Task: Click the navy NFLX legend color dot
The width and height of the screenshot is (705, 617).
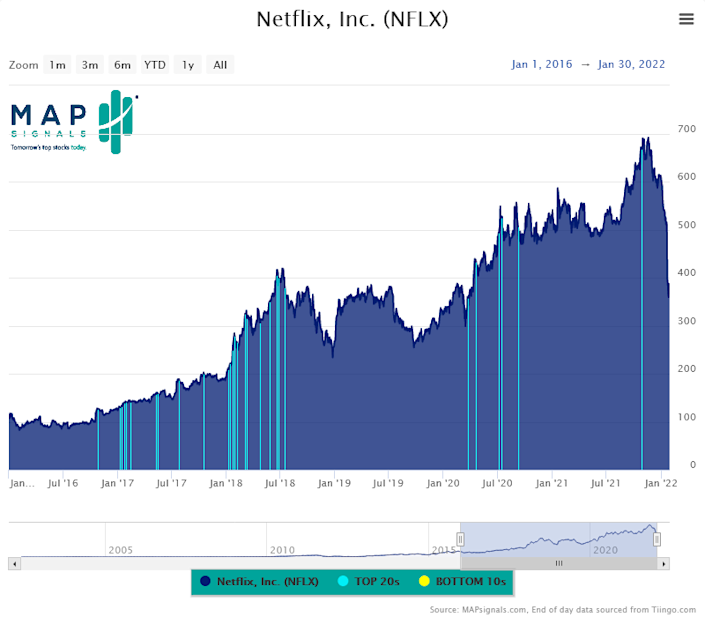Action: (x=205, y=581)
